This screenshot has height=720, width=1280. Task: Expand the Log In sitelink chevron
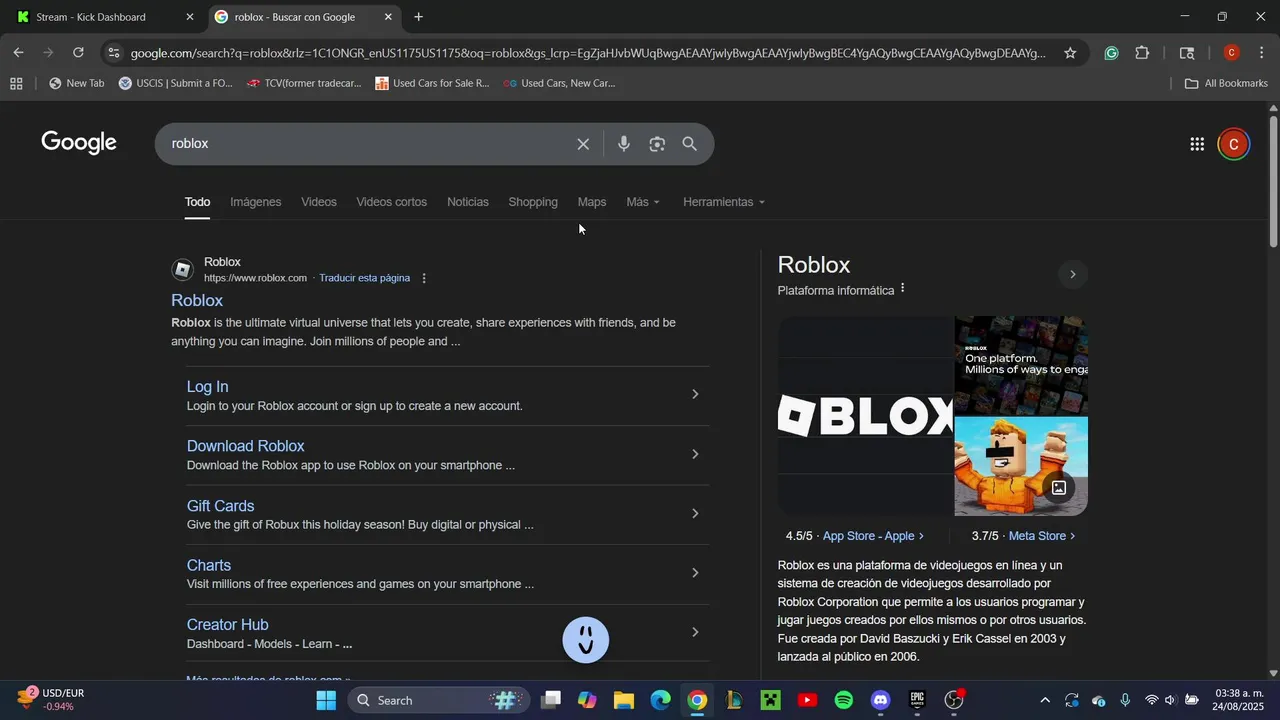coord(696,394)
